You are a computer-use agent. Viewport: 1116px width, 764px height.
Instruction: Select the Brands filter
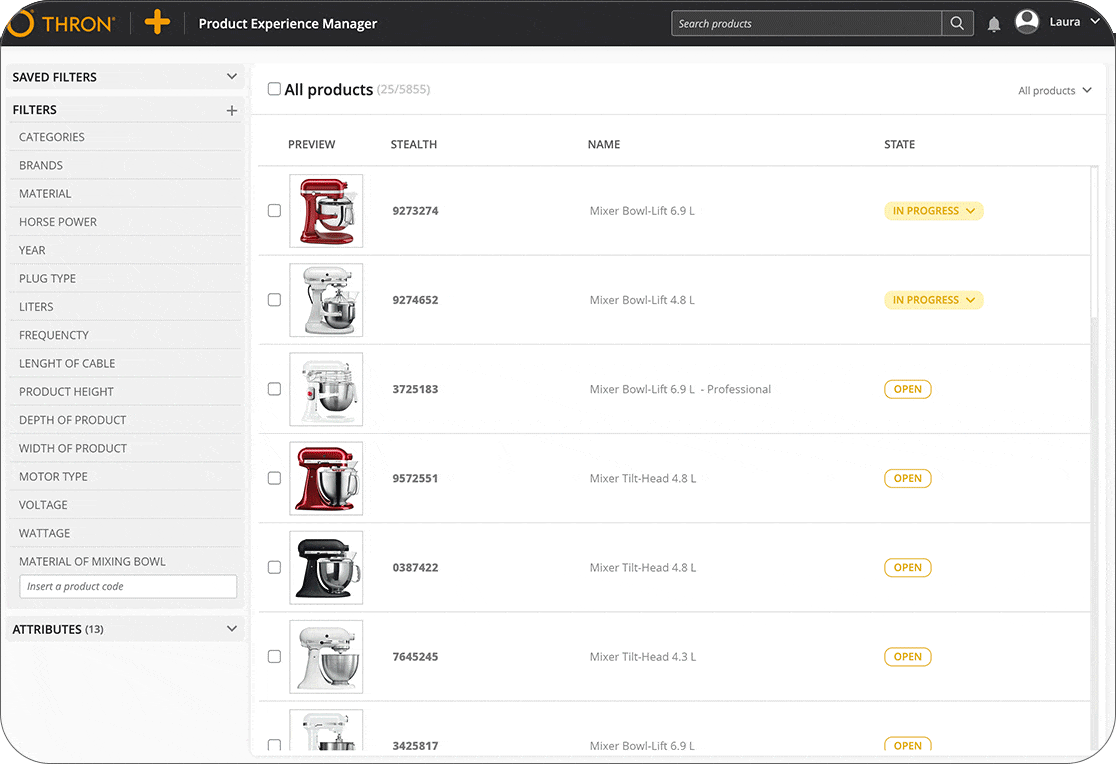pyautogui.click(x=41, y=166)
